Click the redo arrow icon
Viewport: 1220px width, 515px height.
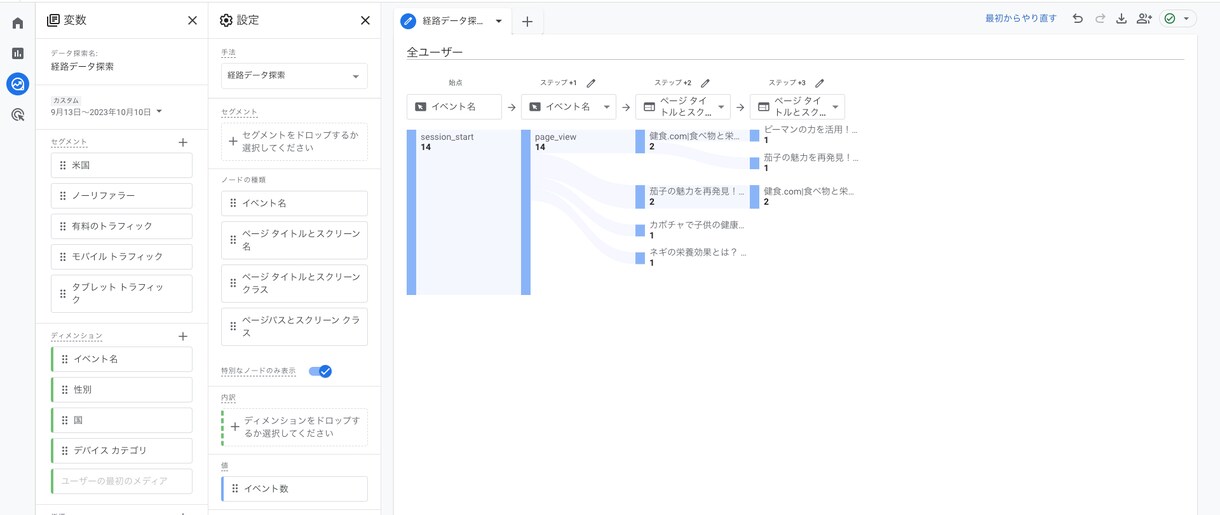click(x=1100, y=19)
